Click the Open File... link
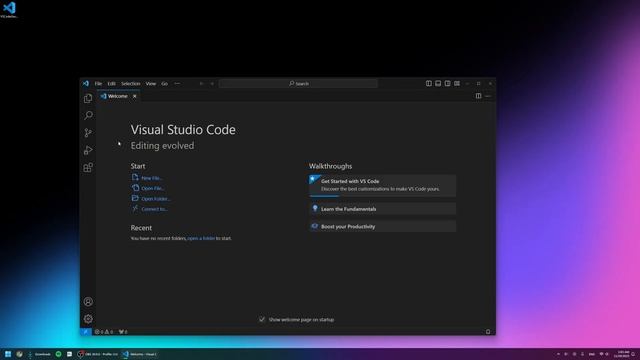 tap(153, 188)
